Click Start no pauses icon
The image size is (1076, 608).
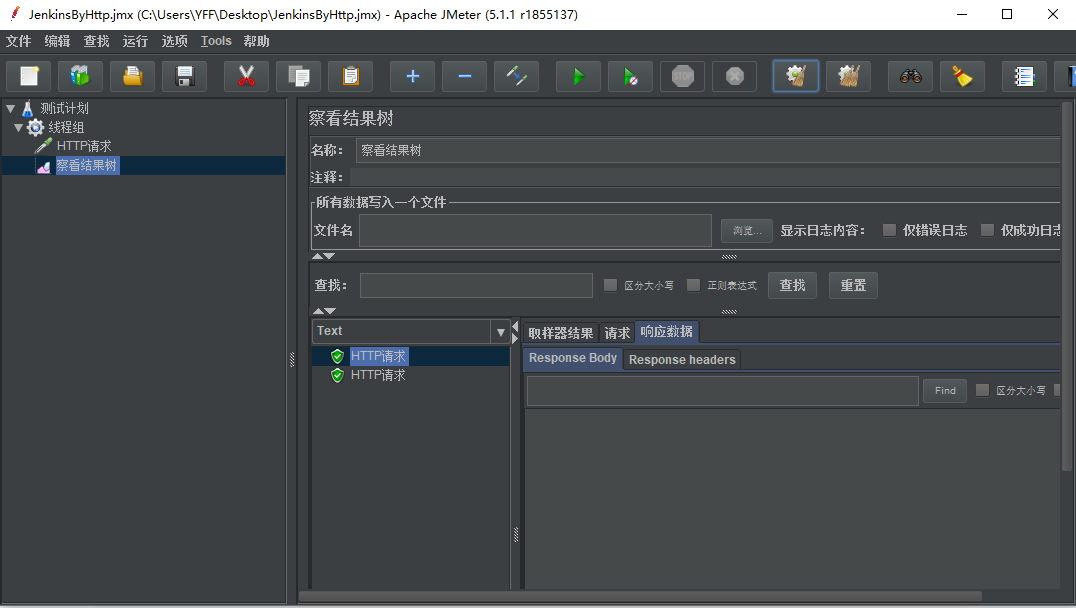(x=631, y=76)
